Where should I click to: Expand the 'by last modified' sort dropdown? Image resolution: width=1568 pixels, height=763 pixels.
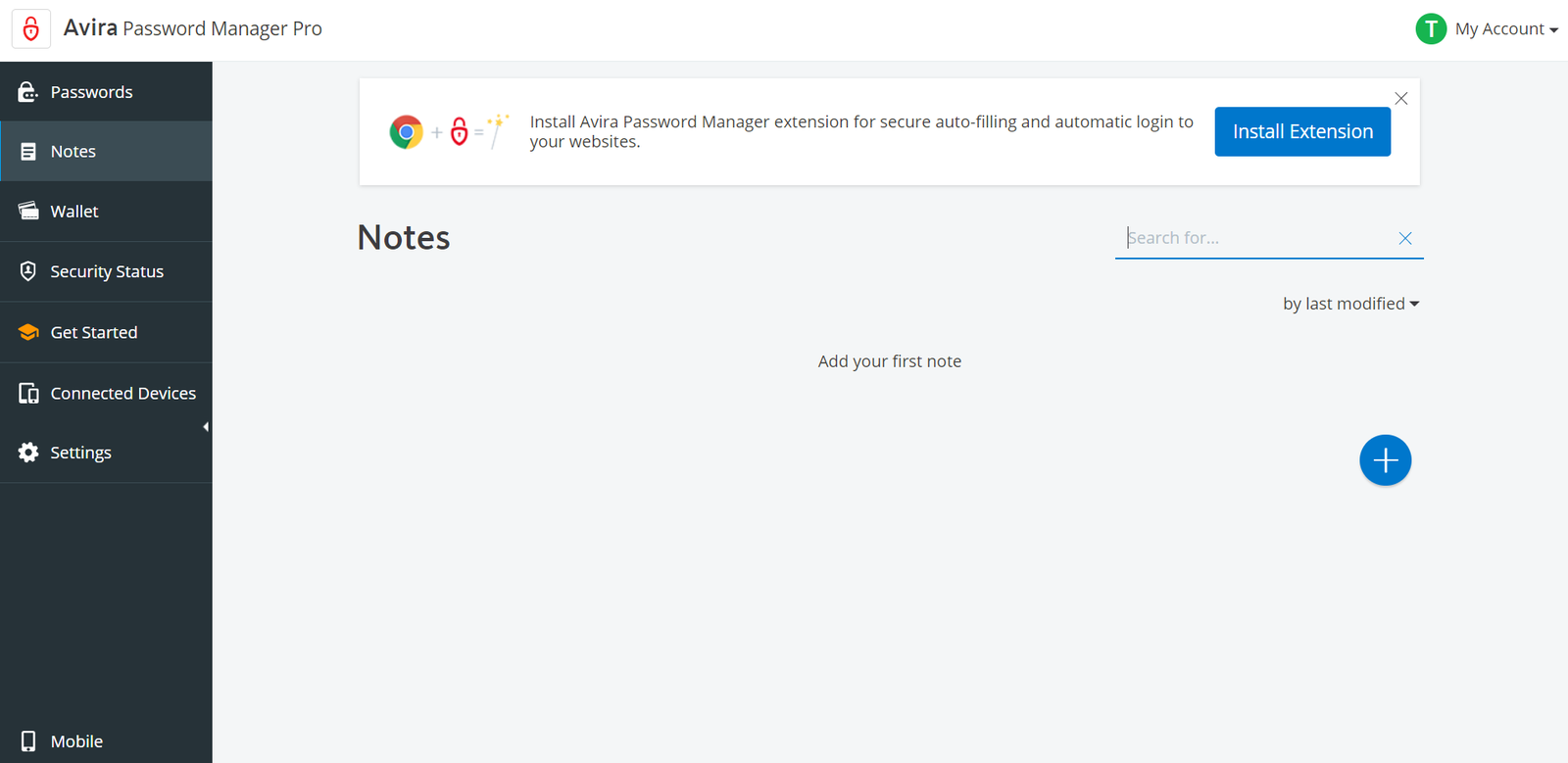point(1350,304)
